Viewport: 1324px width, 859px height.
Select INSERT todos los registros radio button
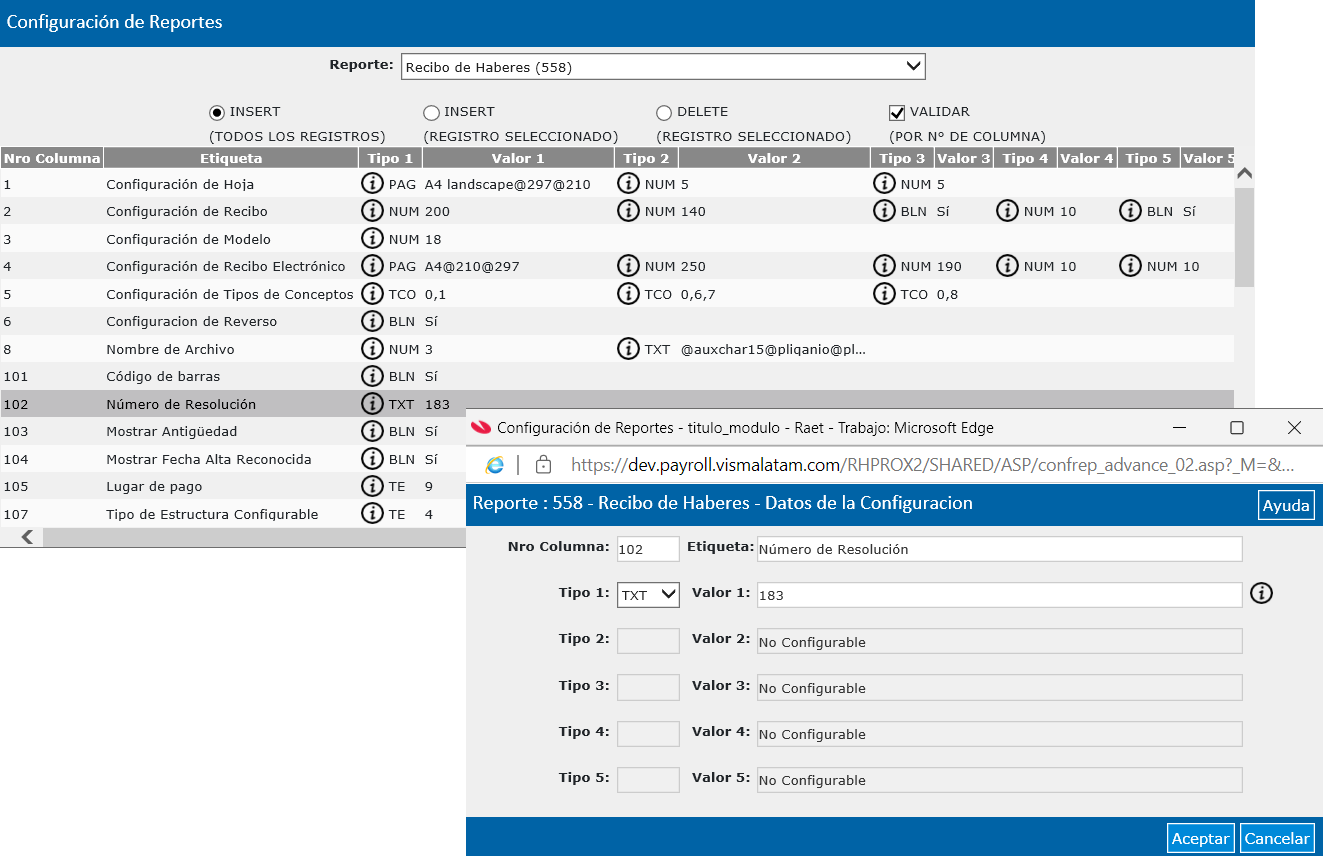[x=216, y=113]
